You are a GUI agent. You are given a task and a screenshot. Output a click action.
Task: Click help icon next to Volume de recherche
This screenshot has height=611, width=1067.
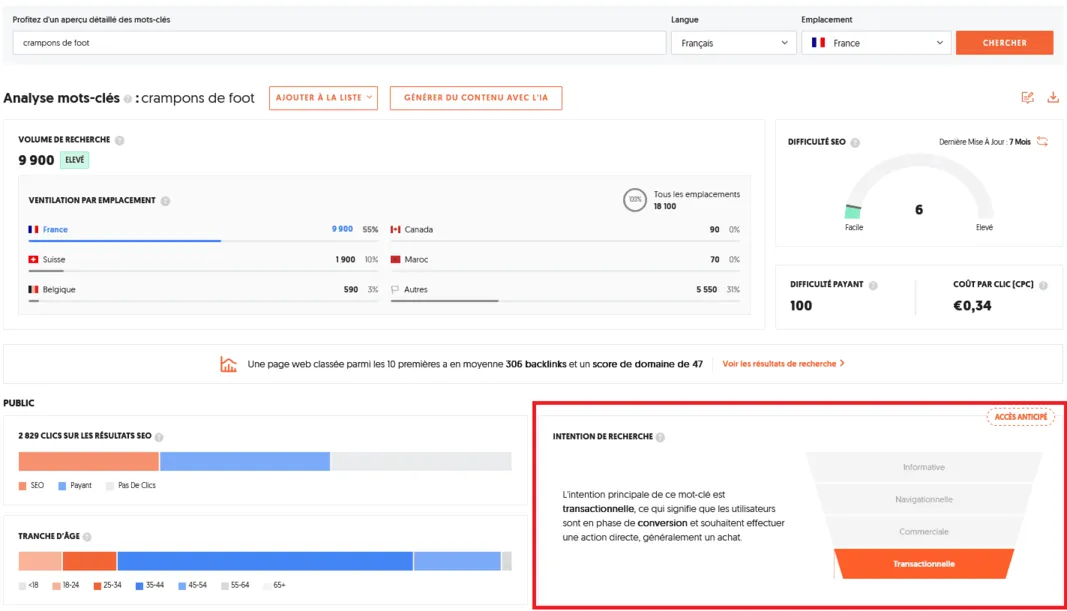(120, 140)
